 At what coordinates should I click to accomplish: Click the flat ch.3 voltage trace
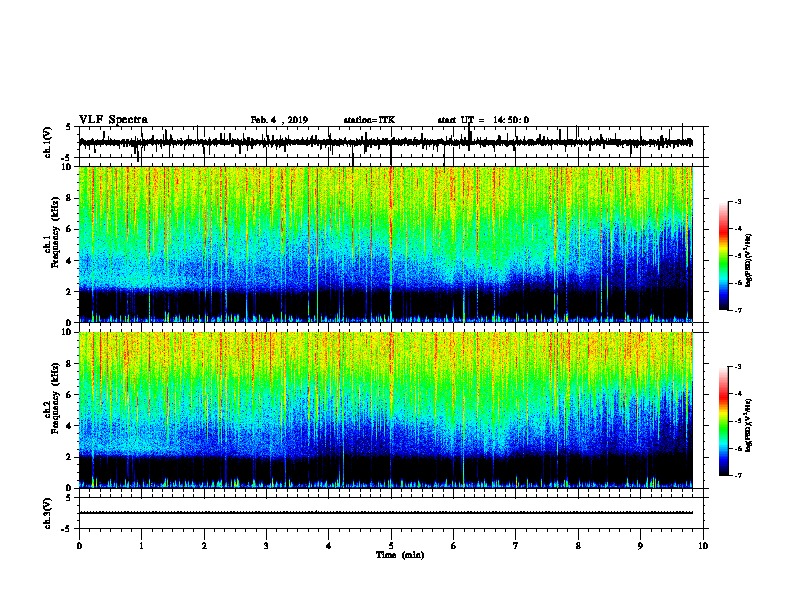[x=385, y=513]
